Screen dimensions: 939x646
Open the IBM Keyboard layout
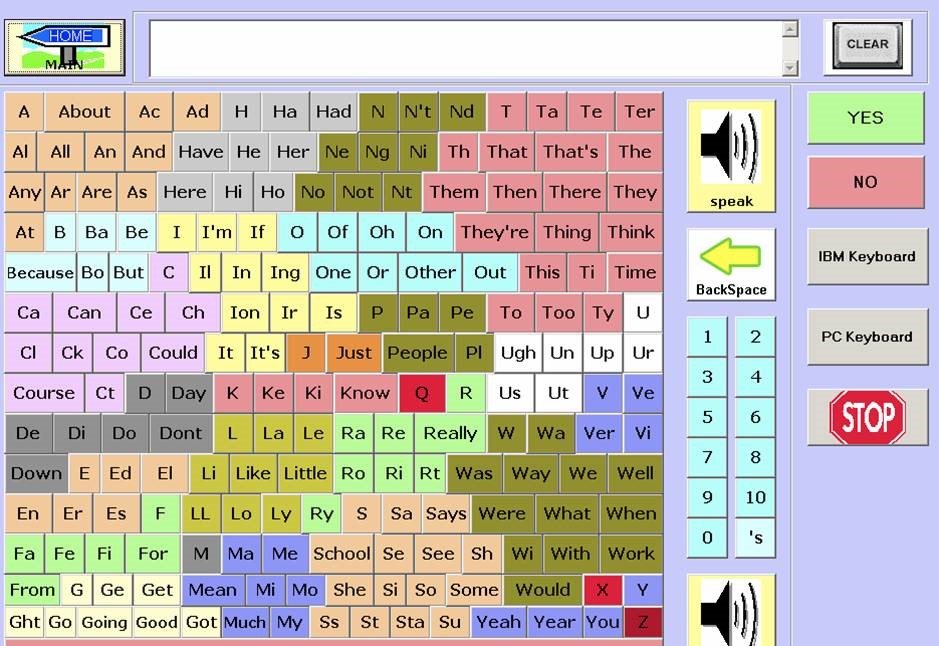point(866,257)
